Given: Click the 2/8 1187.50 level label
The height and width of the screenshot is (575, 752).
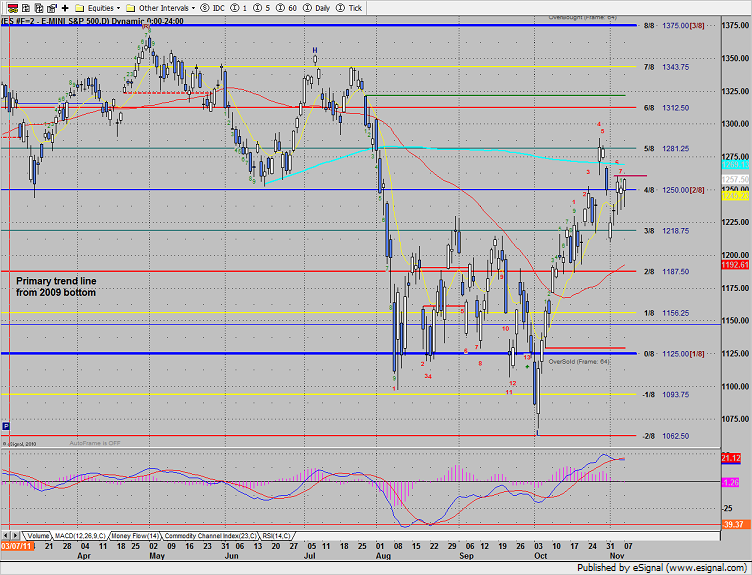Looking at the screenshot, I should pyautogui.click(x=666, y=271).
